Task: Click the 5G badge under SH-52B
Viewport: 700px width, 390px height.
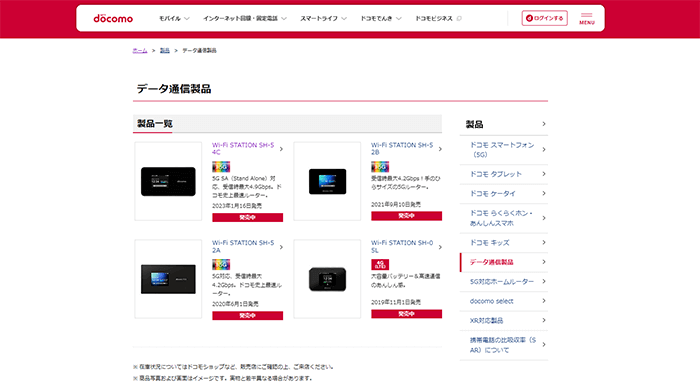Action: coord(380,167)
